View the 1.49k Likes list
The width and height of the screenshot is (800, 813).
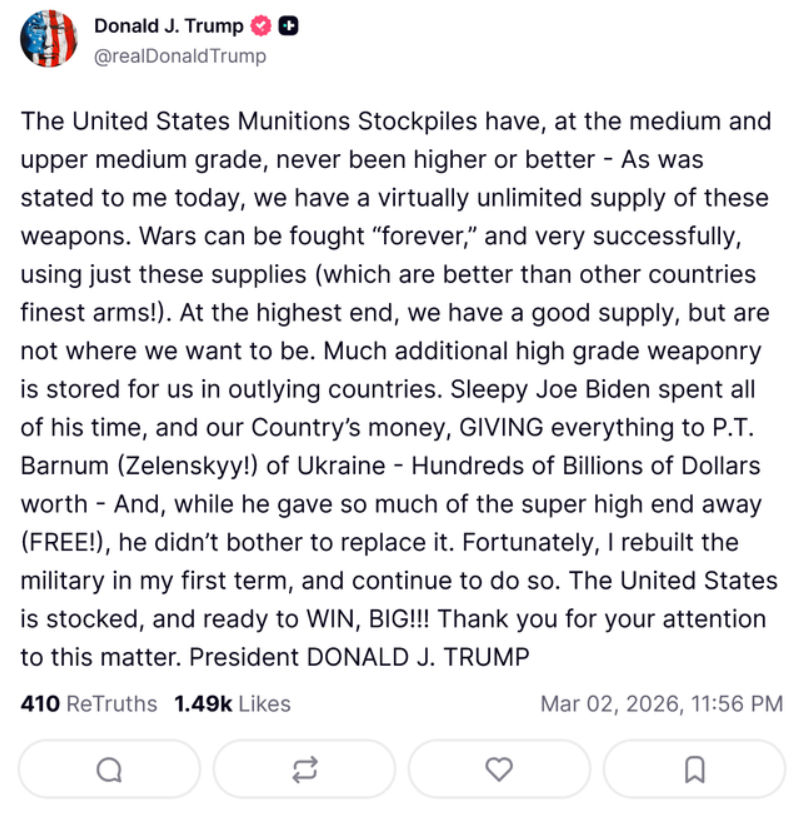pos(232,704)
